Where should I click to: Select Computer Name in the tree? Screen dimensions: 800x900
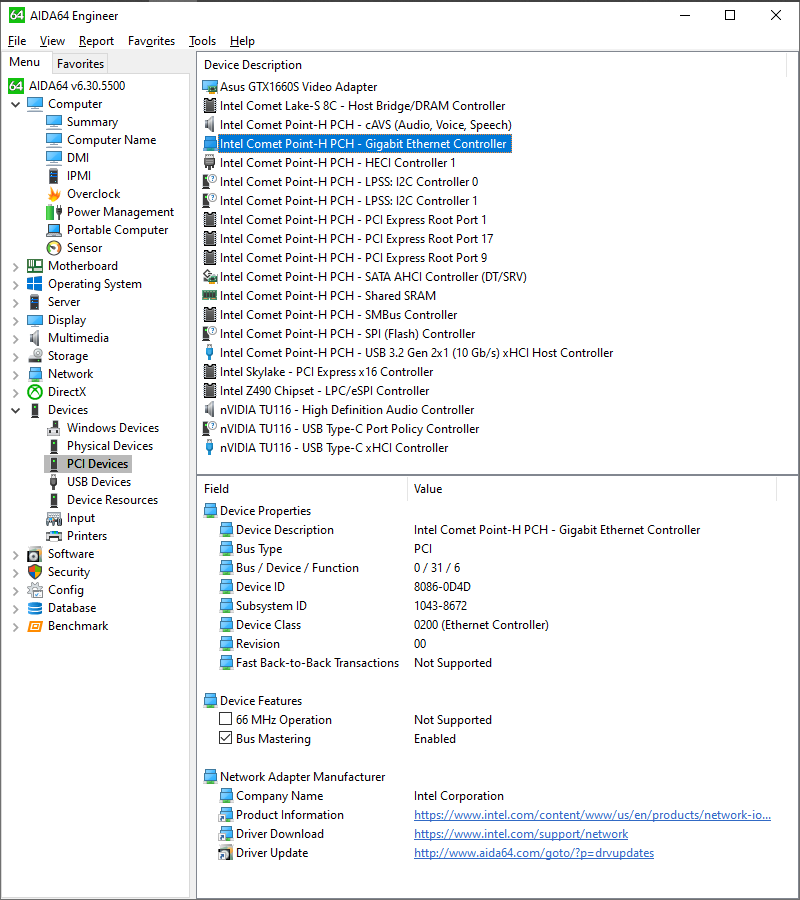[111, 140]
